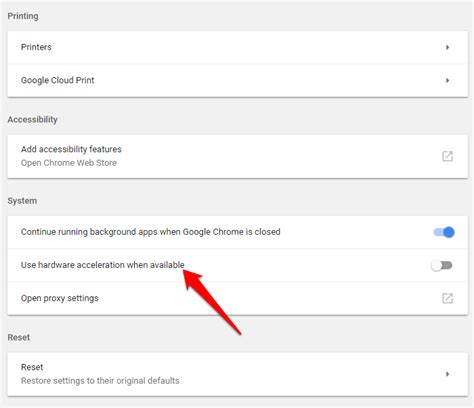Click the Reset section heading above the card
The height and width of the screenshot is (408, 474).
pos(19,337)
